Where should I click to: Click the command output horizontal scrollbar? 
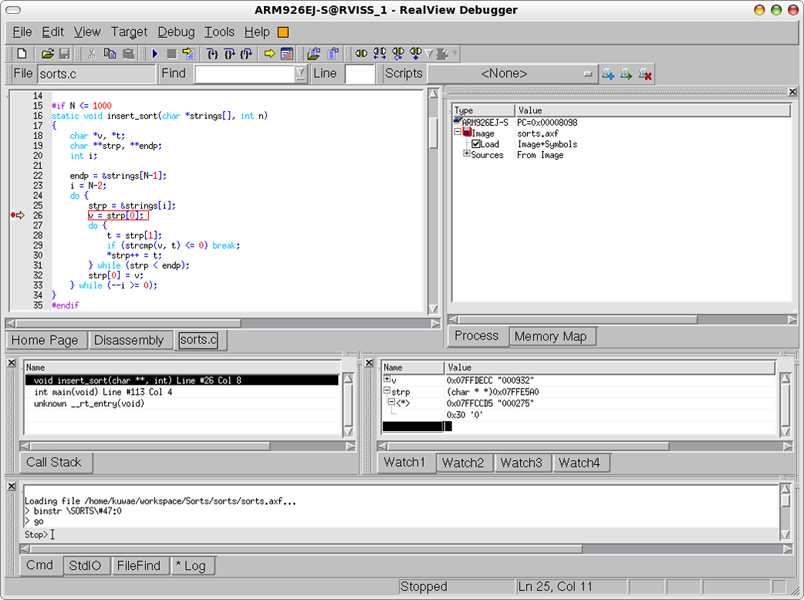coord(408,549)
